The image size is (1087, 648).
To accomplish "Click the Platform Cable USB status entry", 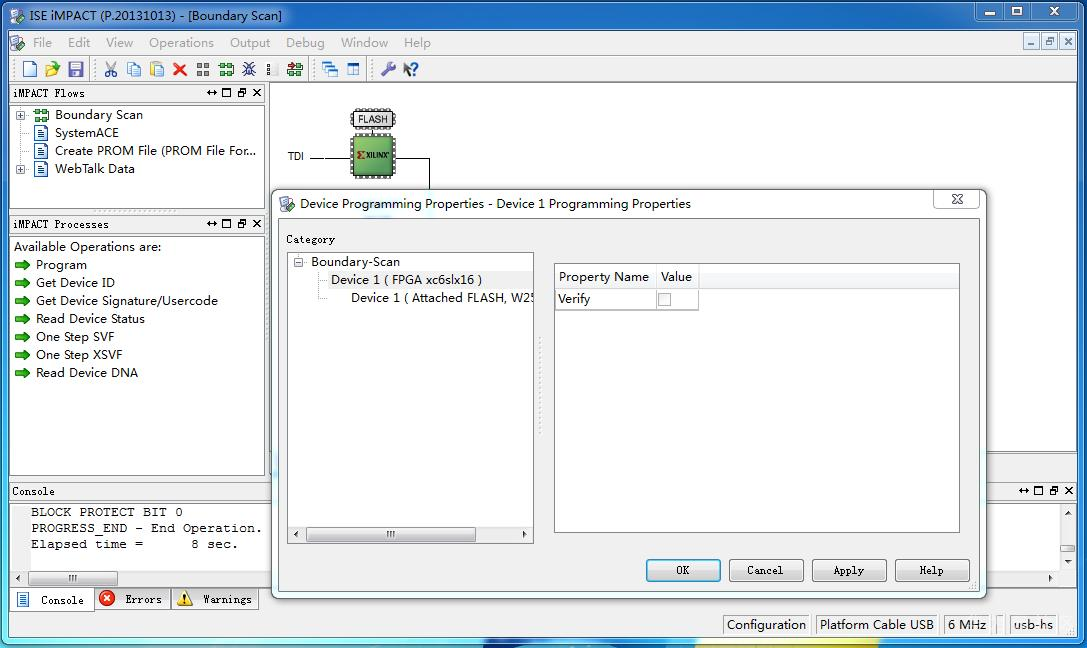I will (x=876, y=624).
